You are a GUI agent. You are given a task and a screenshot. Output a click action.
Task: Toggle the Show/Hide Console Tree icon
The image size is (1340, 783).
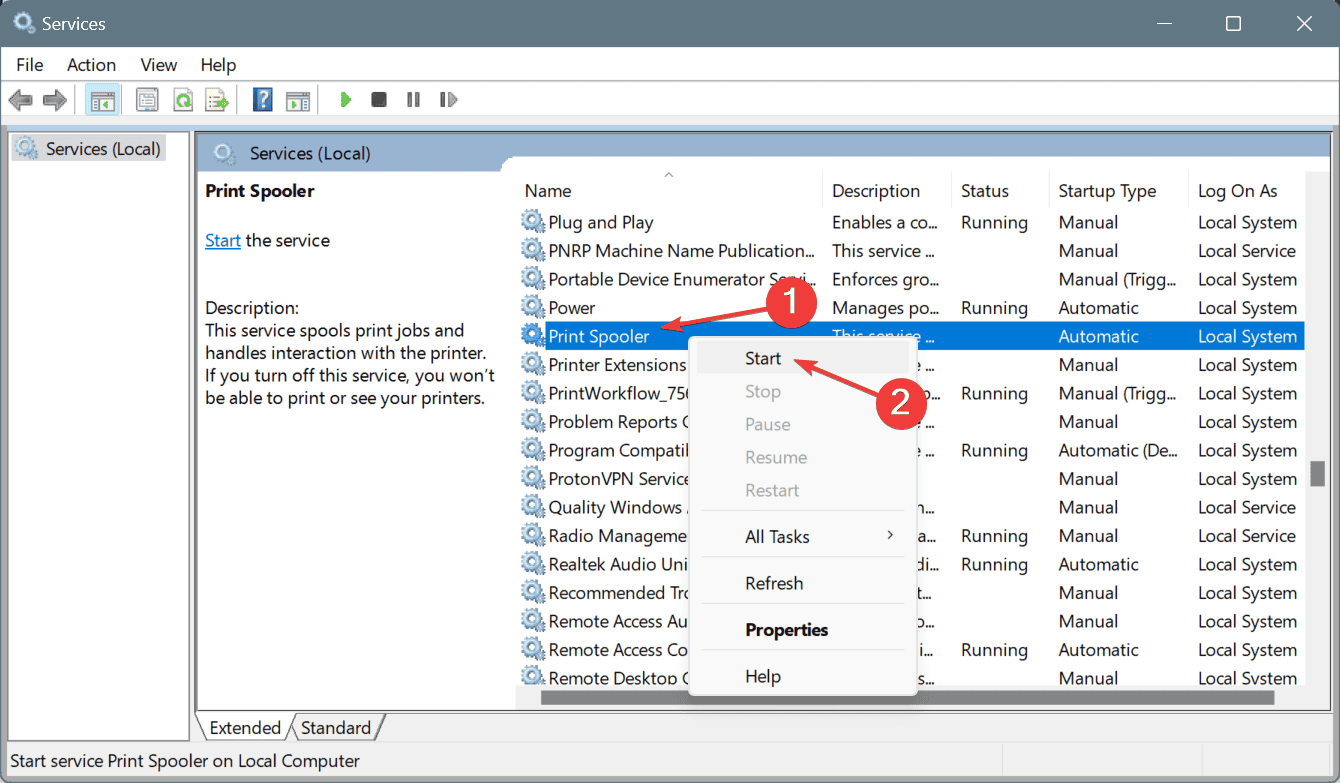pyautogui.click(x=101, y=100)
